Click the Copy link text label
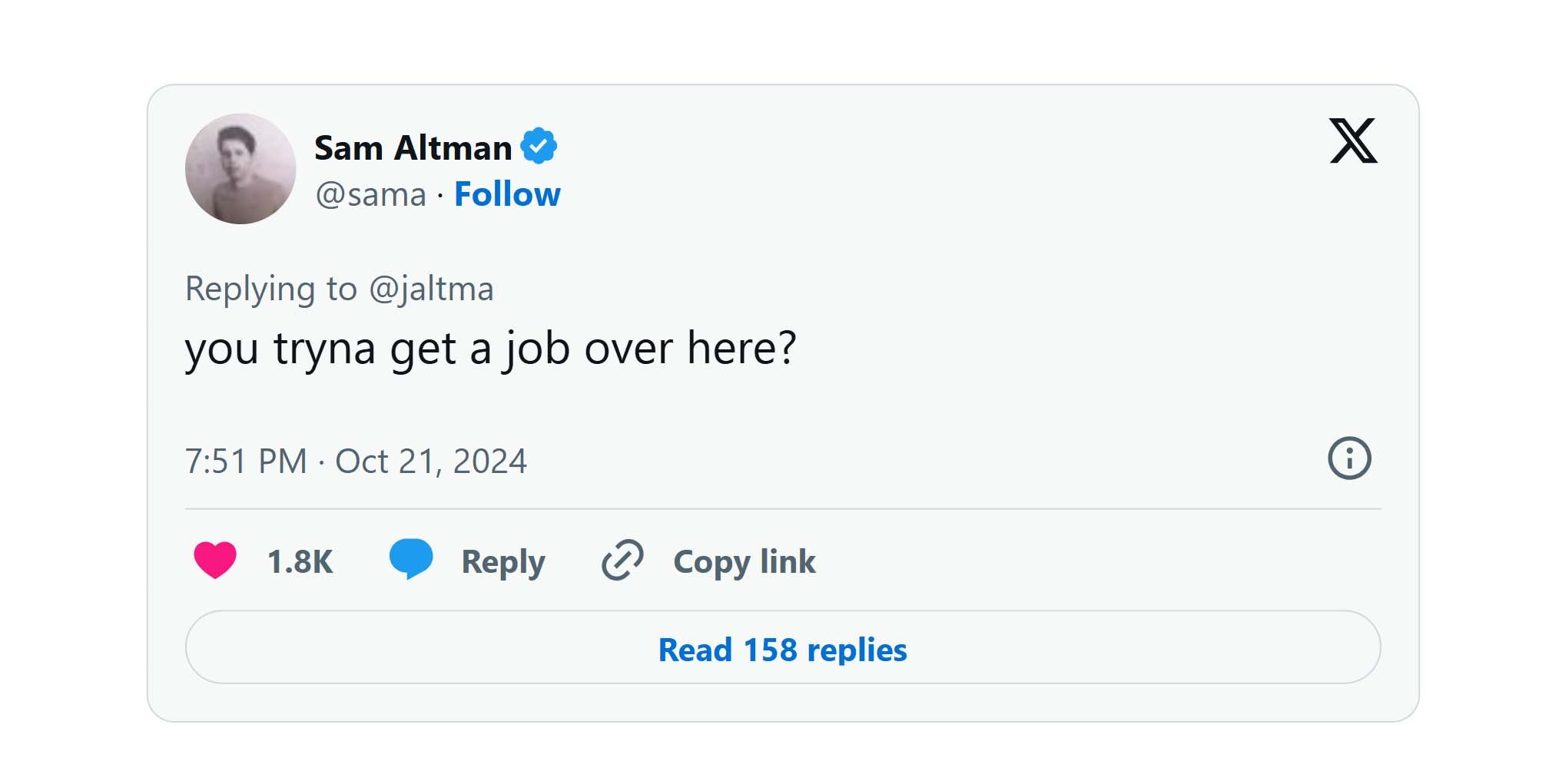This screenshot has height=784, width=1562. 742,561
